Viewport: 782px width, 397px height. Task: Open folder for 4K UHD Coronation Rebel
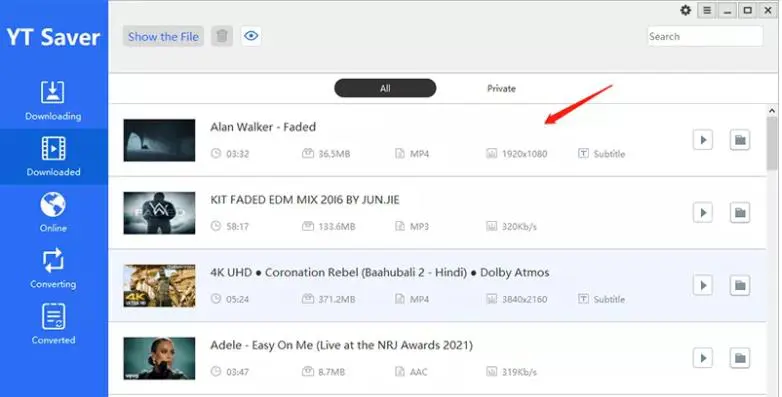click(740, 285)
